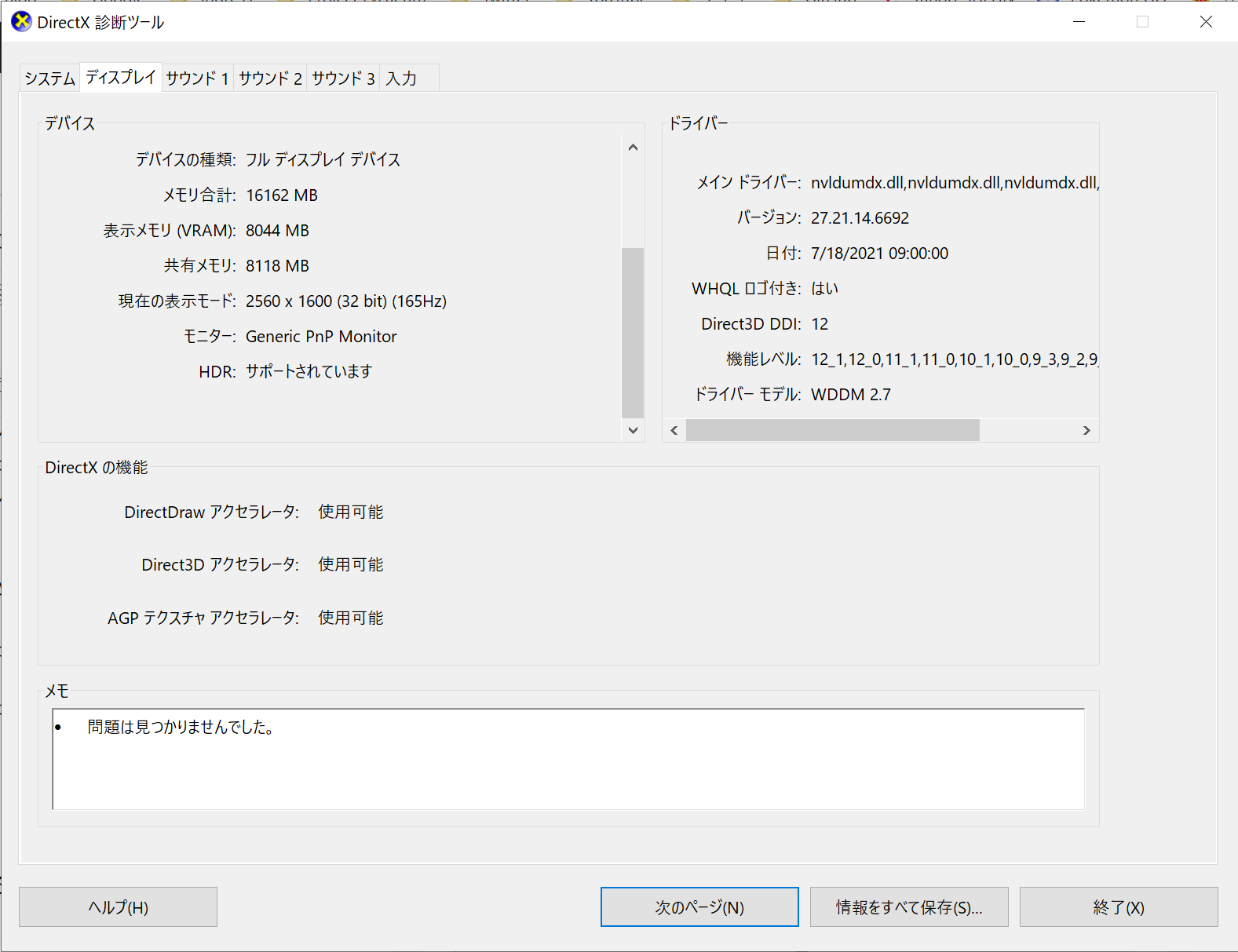Viewport: 1238px width, 952px height.
Task: Click 問題は見つかりませんでした memo line
Action: [x=181, y=728]
